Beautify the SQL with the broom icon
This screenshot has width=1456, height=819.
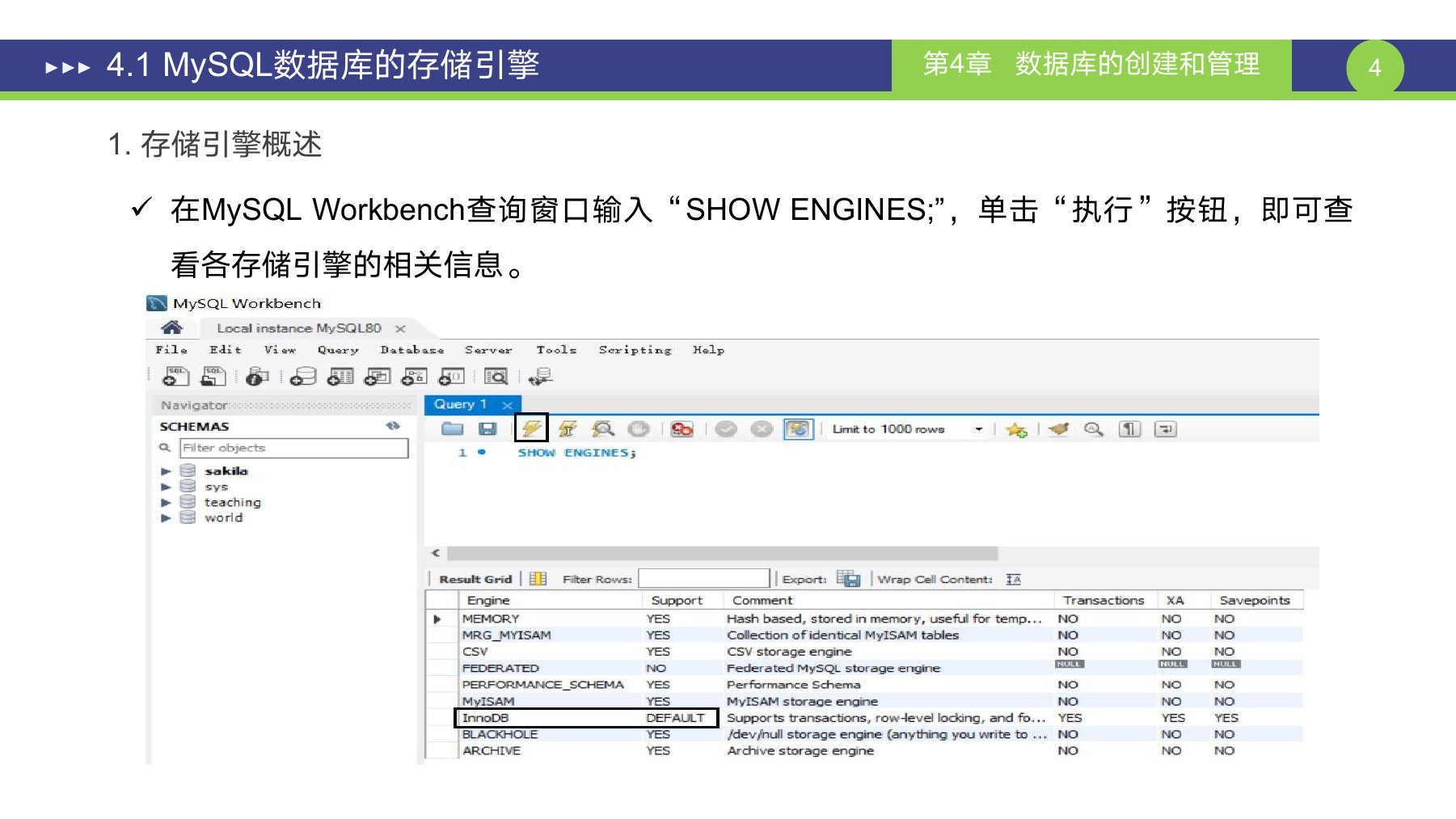[x=1058, y=428]
